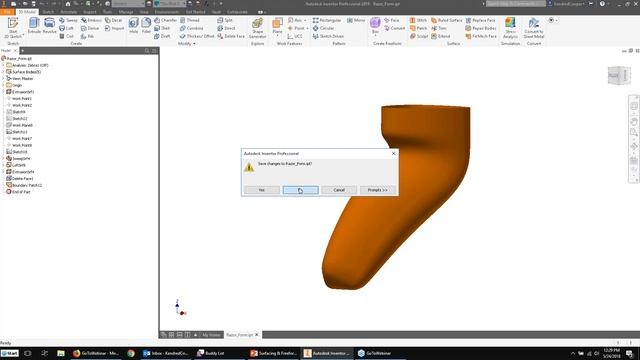Select the Combine tool
The image size is (640, 360).
coord(191,28)
